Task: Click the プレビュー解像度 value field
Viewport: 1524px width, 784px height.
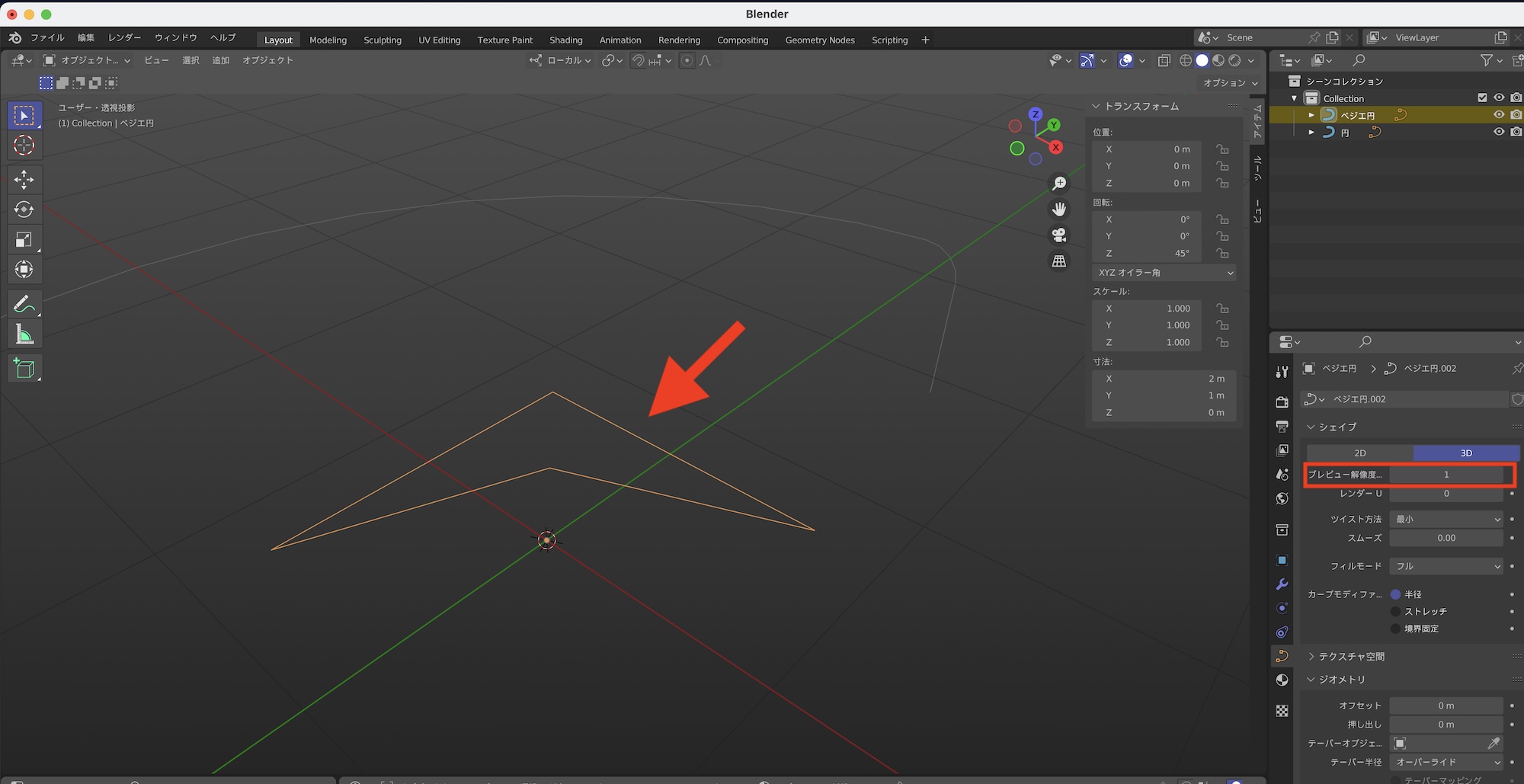Action: click(x=1446, y=475)
